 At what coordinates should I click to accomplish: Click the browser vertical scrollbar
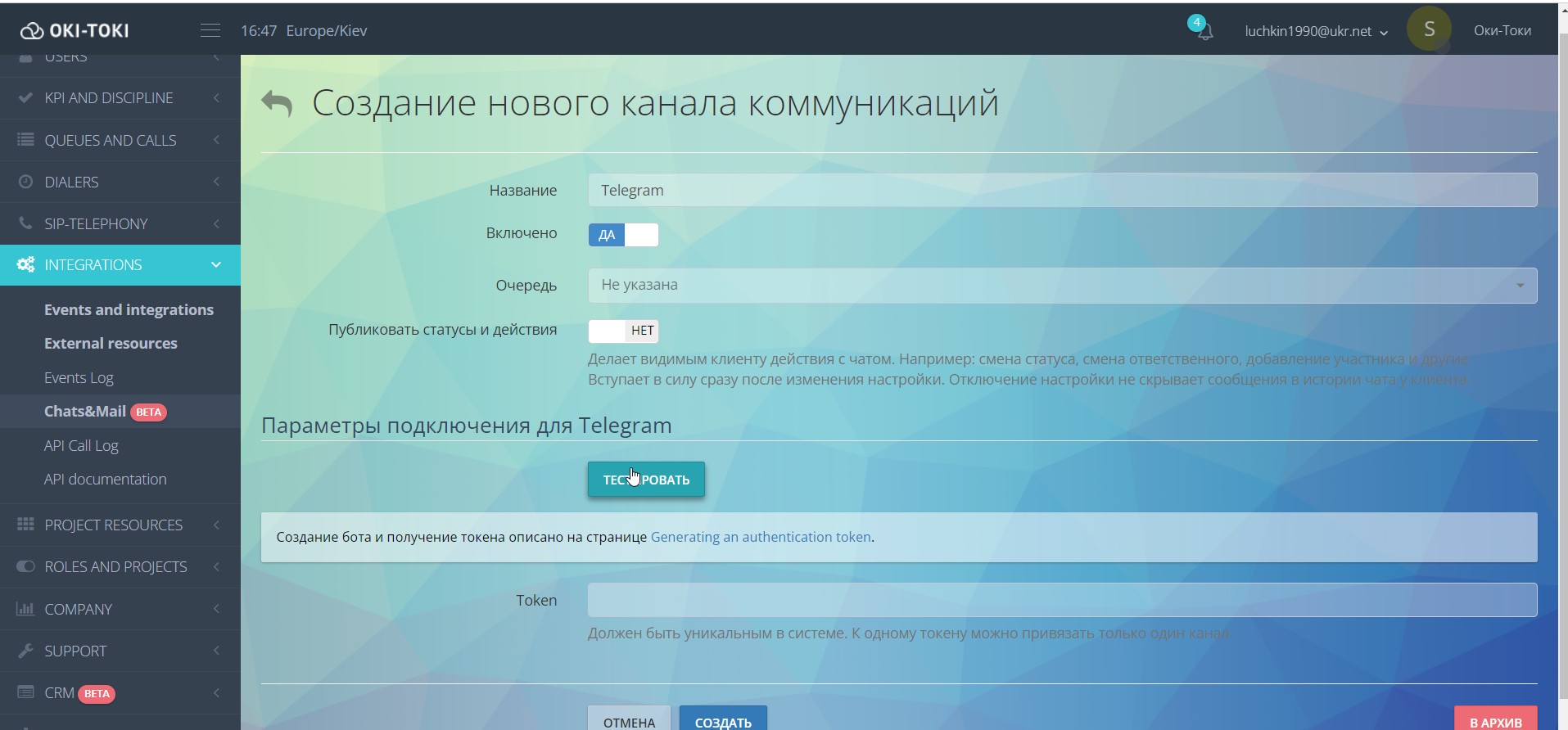tap(1562, 367)
